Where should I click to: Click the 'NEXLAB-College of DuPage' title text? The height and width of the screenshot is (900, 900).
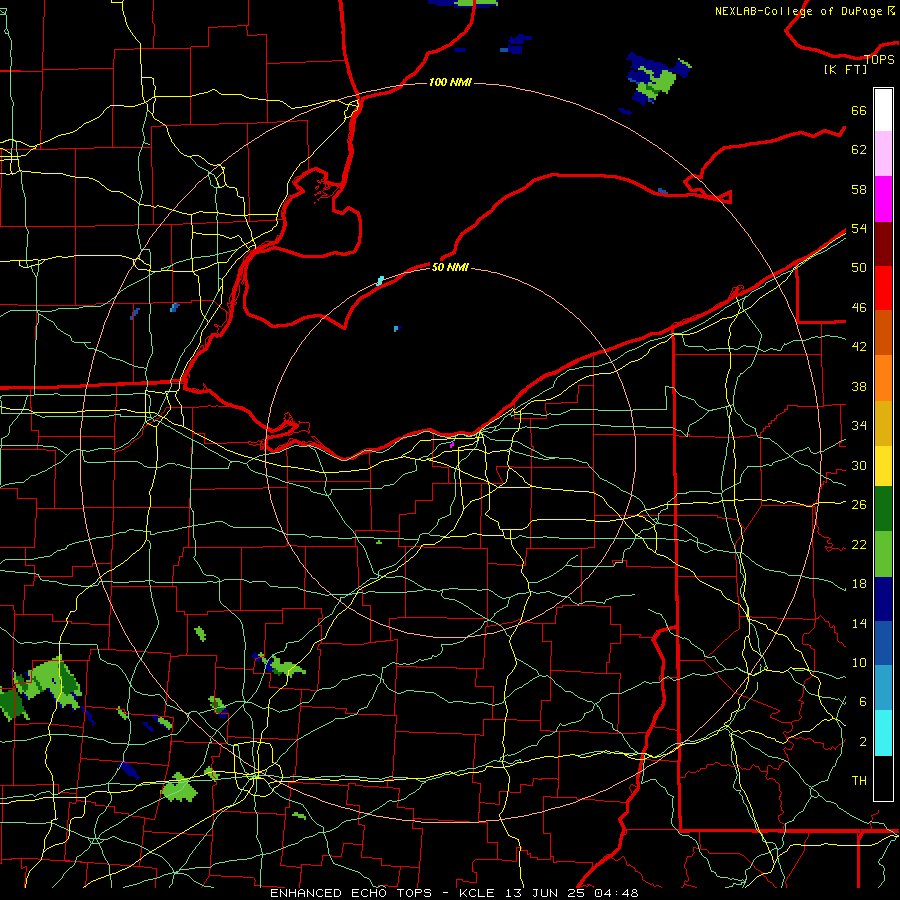pyautogui.click(x=798, y=11)
